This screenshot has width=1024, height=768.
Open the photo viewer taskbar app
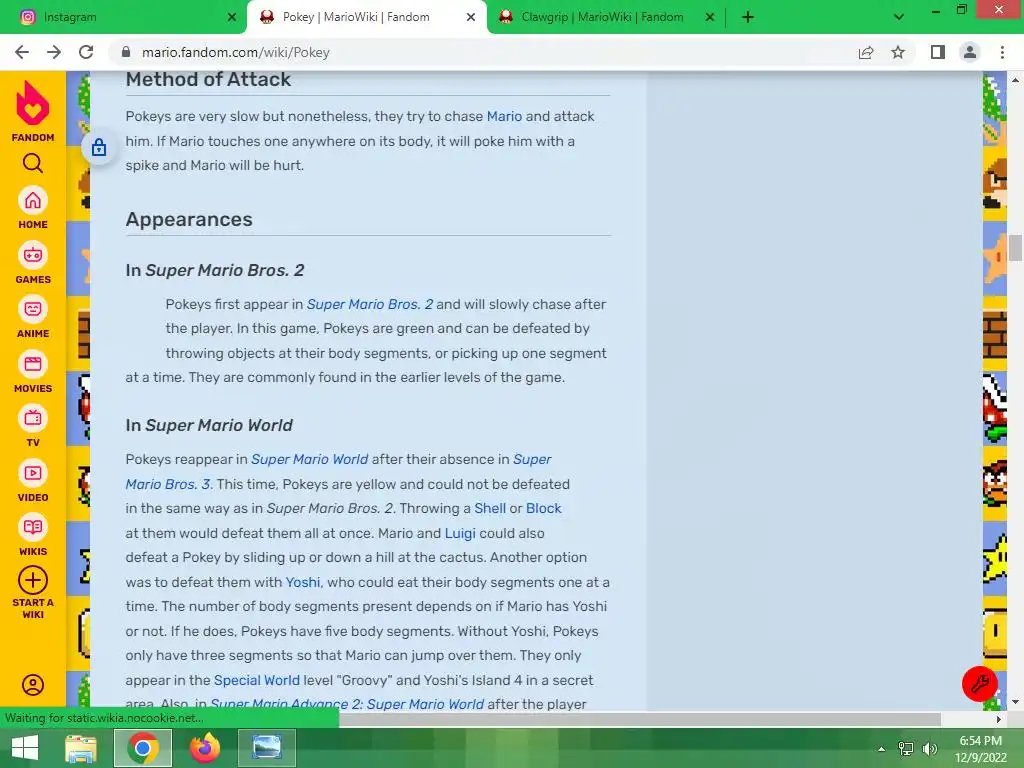267,748
